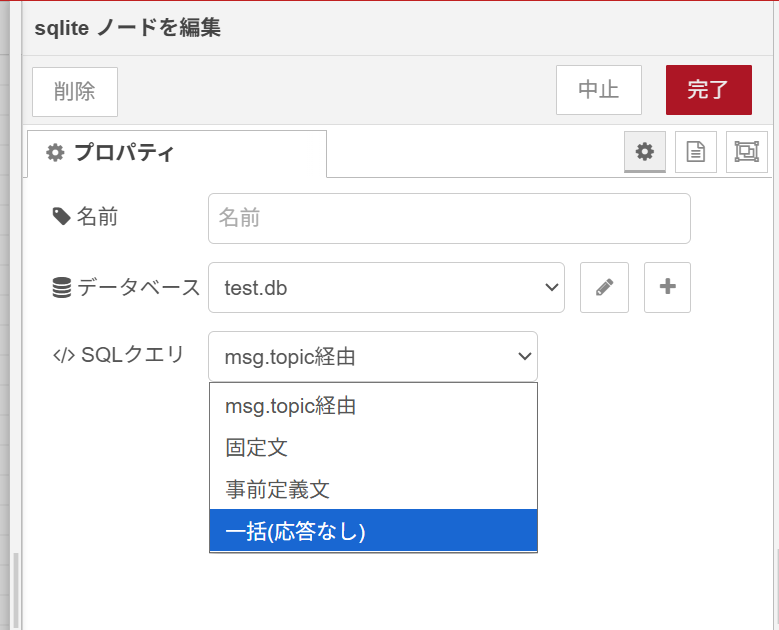Click the 中止 cancel button

pyautogui.click(x=598, y=90)
